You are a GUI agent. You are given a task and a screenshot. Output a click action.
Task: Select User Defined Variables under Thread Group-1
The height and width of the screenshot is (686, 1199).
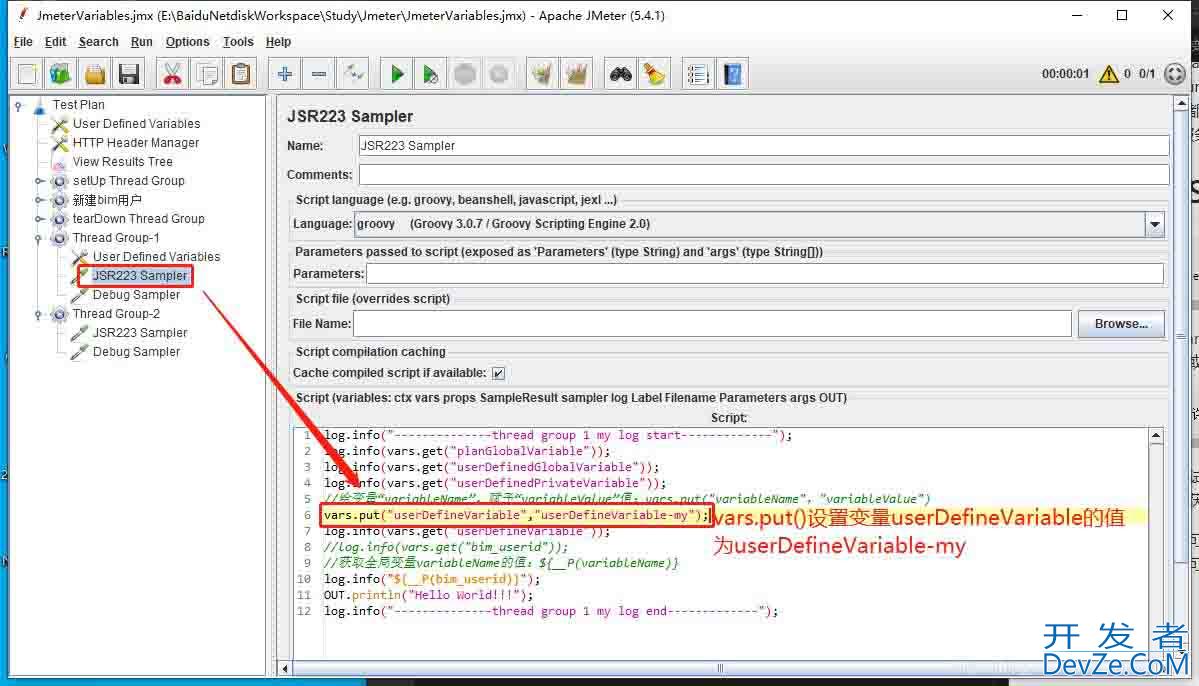click(156, 257)
